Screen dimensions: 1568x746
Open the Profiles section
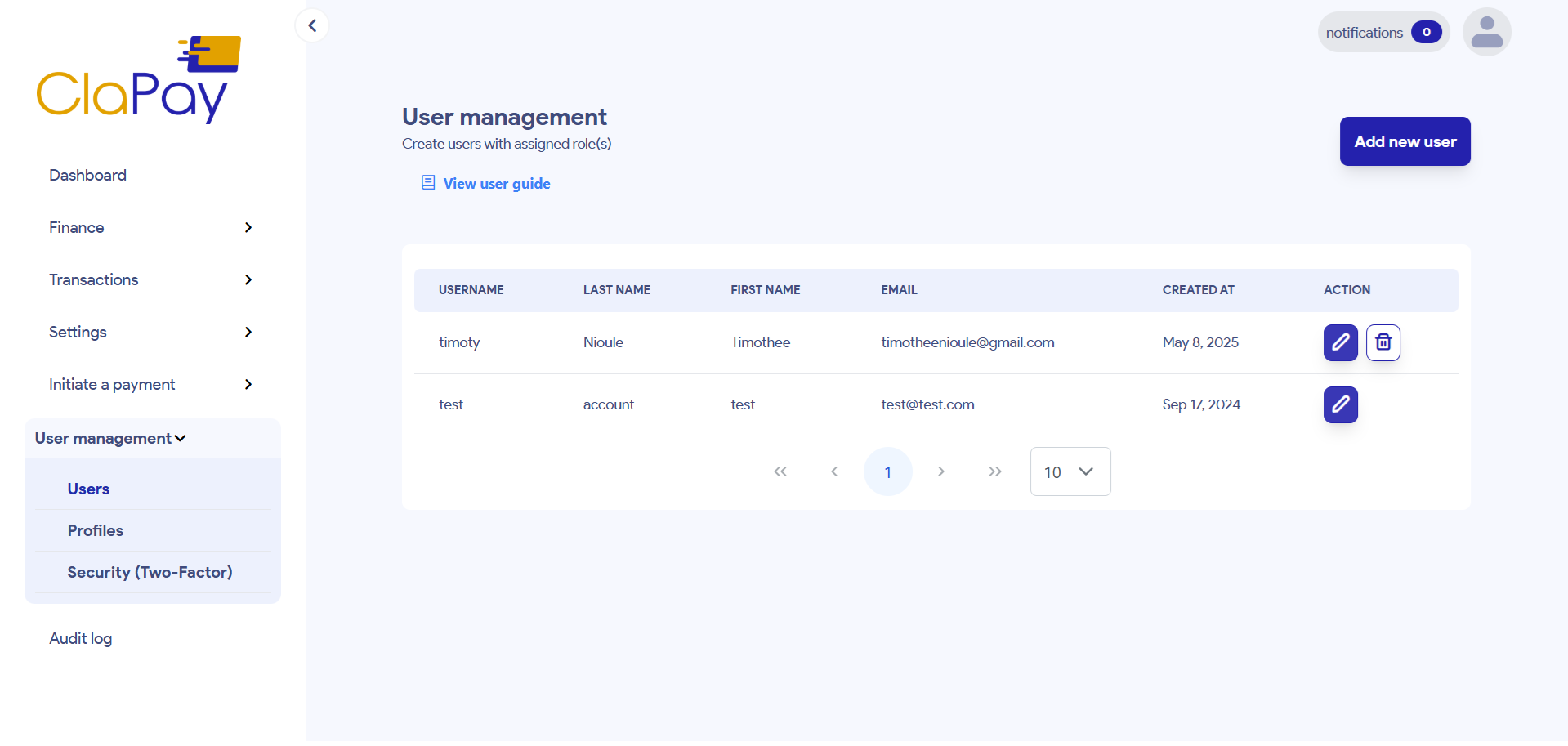click(95, 530)
